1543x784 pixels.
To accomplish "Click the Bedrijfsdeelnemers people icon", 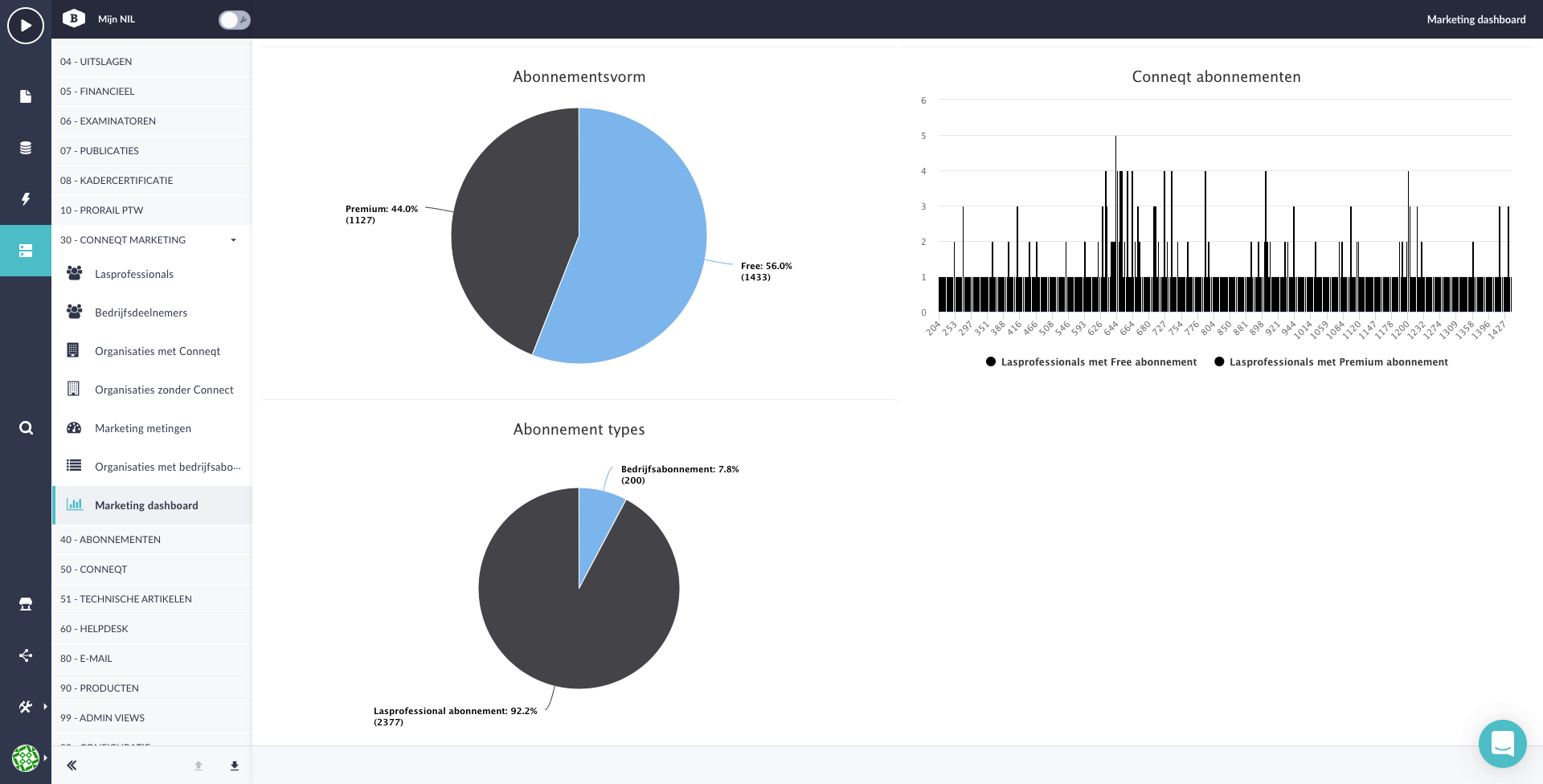I will tap(74, 312).
